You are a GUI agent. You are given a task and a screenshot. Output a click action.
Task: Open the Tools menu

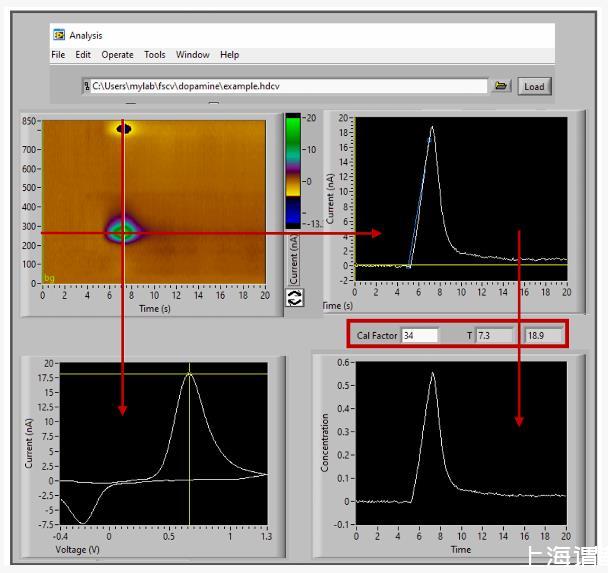[x=154, y=55]
